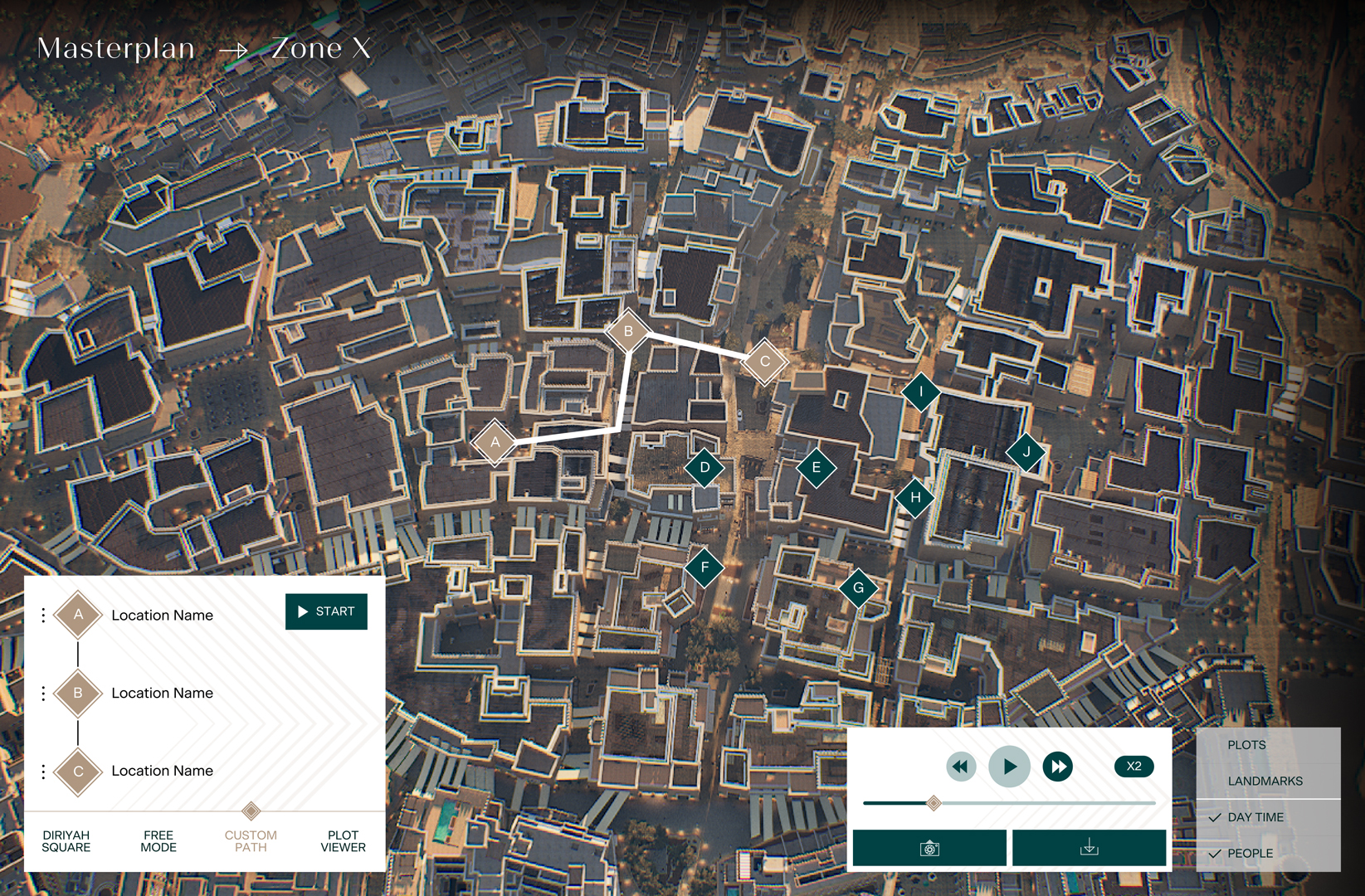Click diamond C in the location list
Viewport: 1365px width, 896px height.
tap(78, 772)
